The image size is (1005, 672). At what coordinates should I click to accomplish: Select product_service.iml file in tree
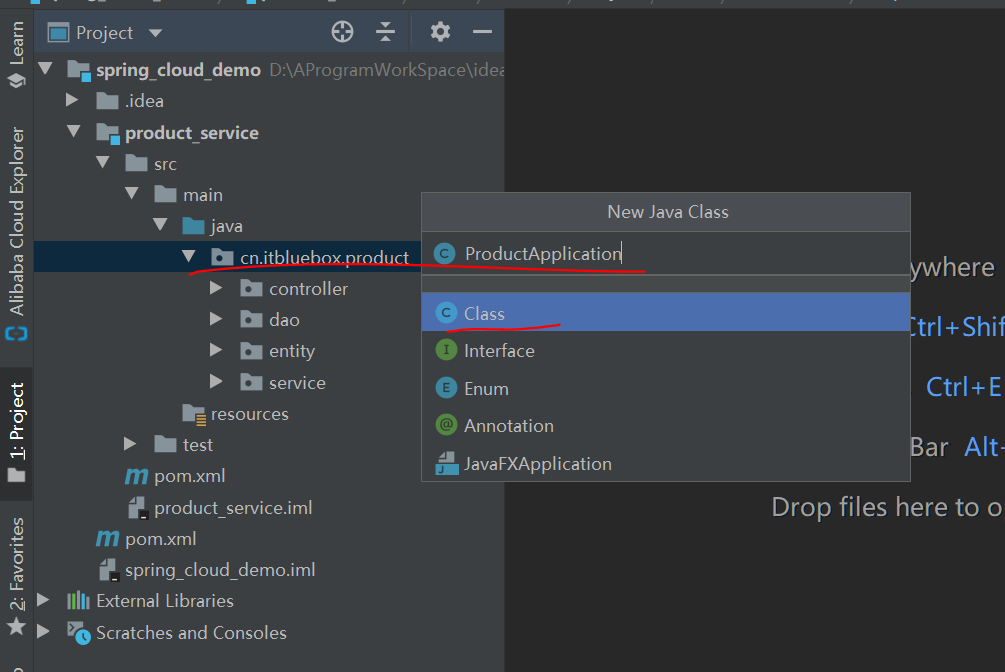232,508
